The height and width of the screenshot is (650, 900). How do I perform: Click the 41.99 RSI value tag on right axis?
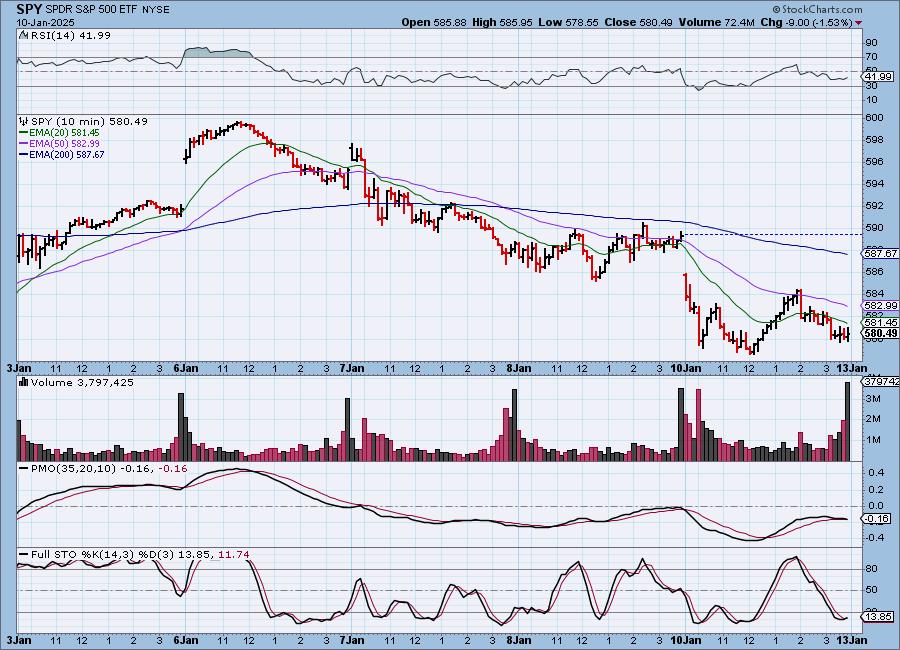878,76
